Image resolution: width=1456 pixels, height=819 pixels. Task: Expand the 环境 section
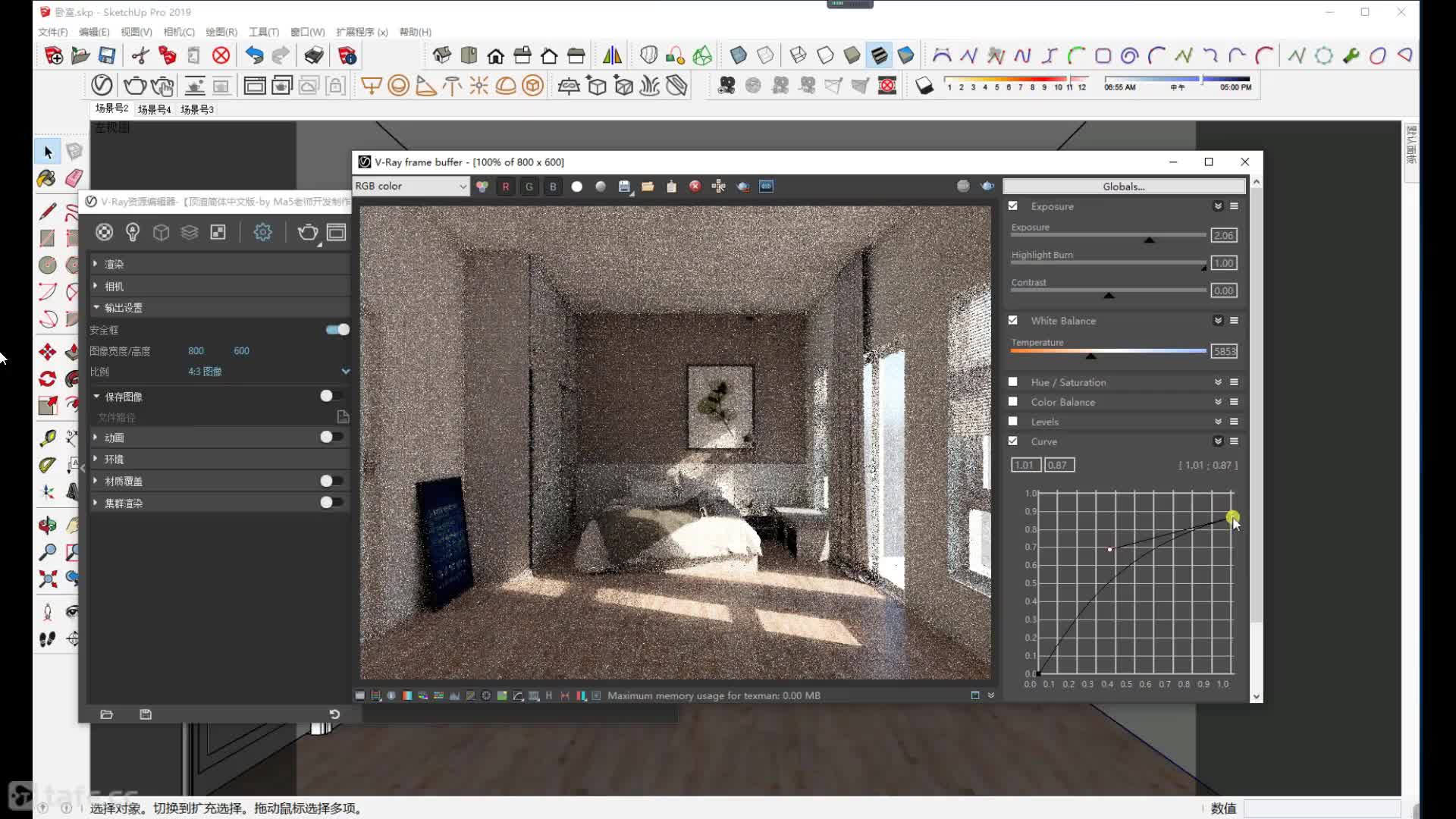[220, 459]
